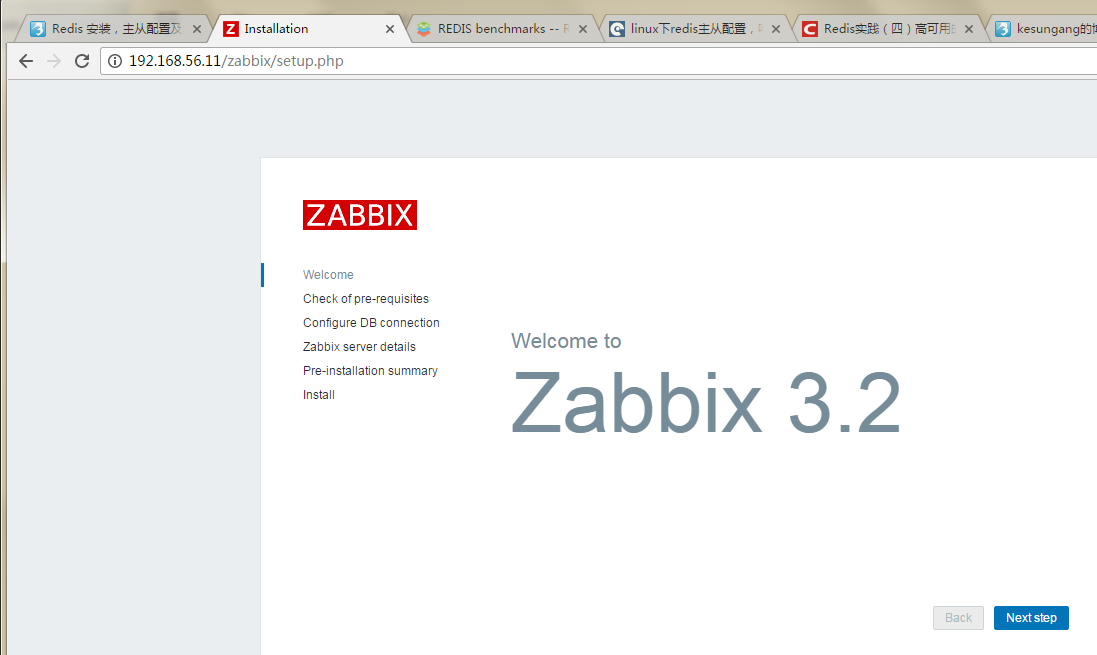
Task: Select the Install step in sidebar
Action: point(318,395)
